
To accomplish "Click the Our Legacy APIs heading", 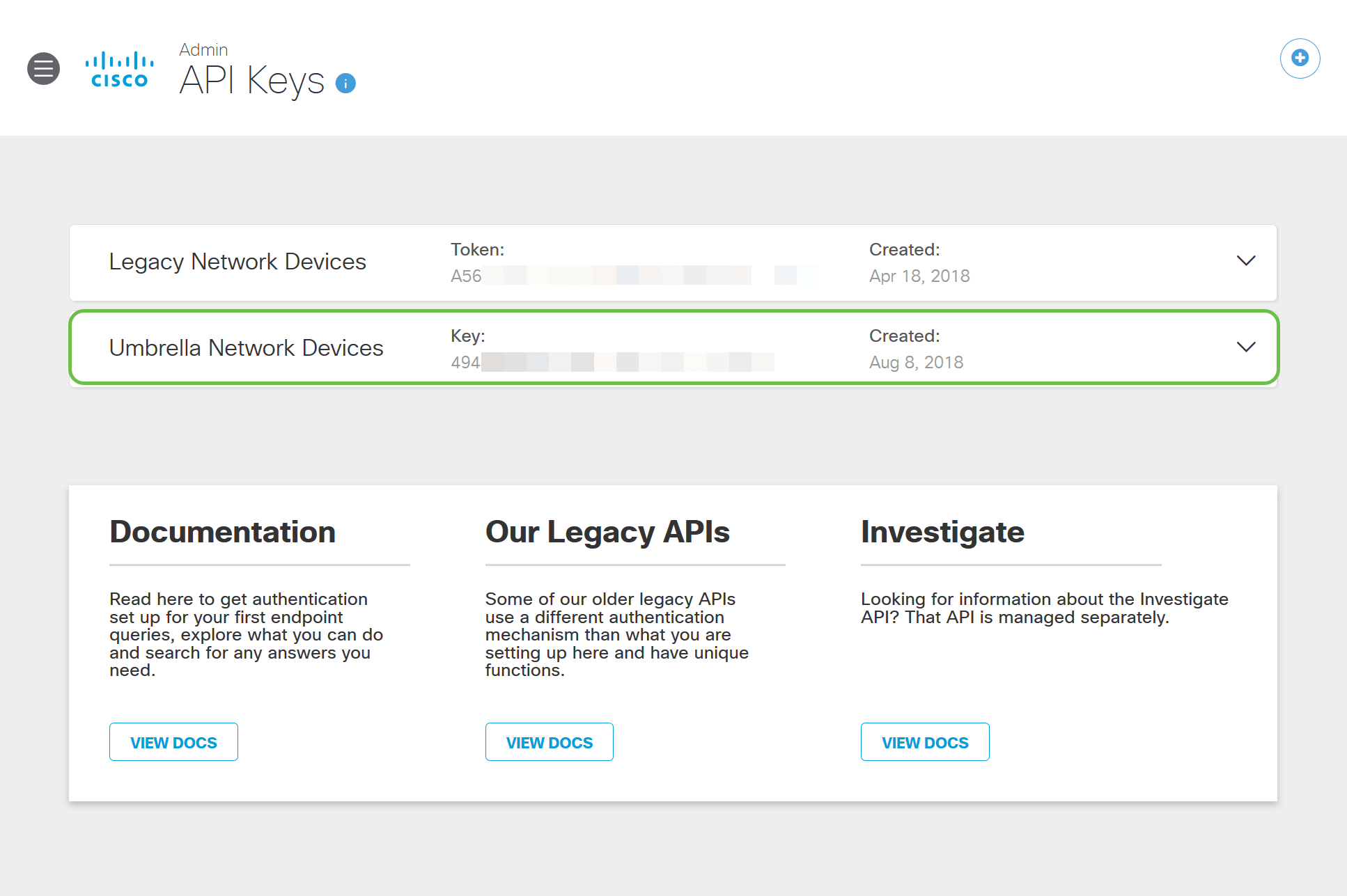I will click(607, 532).
